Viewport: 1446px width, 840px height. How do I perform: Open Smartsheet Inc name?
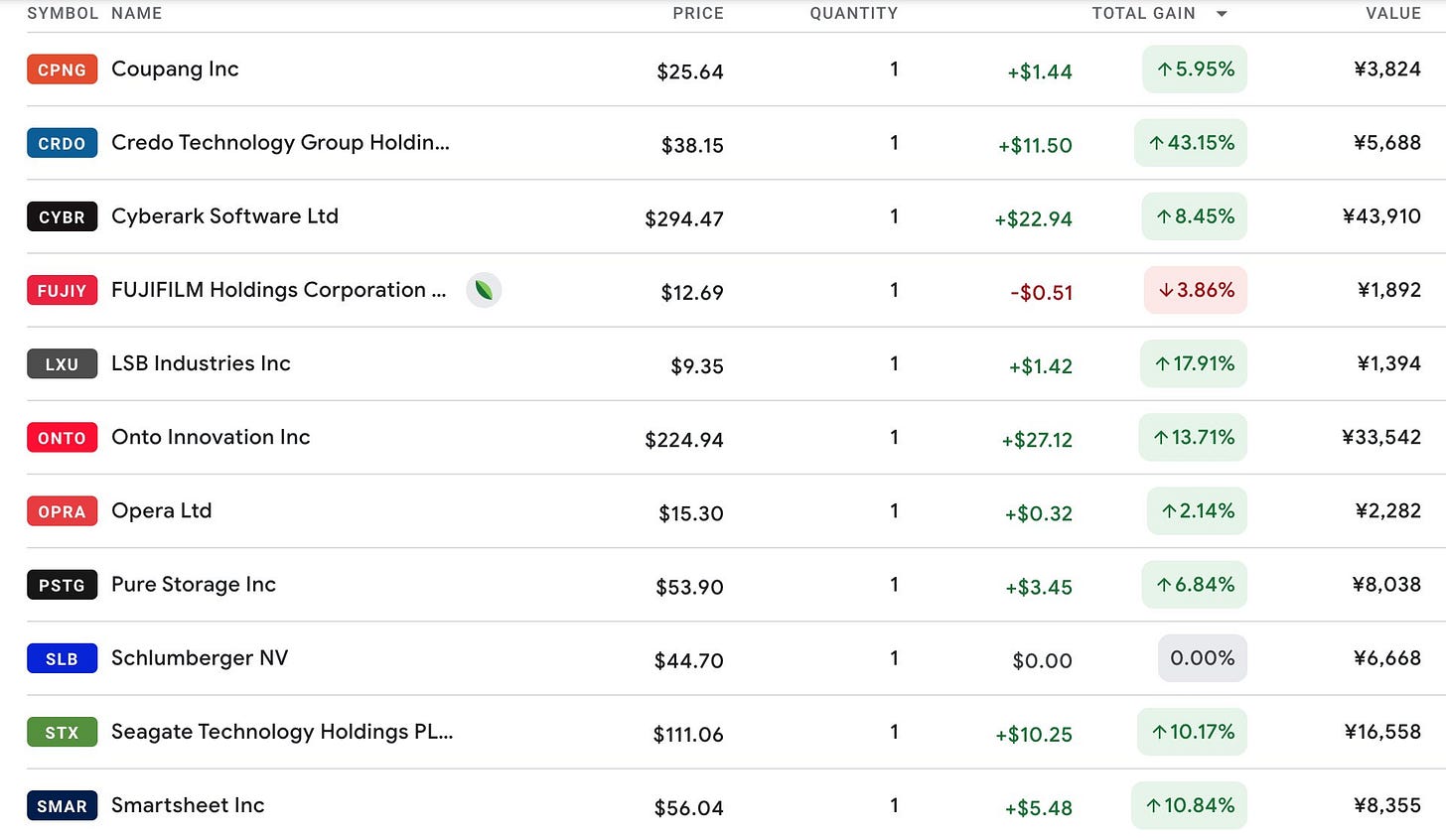coord(188,805)
